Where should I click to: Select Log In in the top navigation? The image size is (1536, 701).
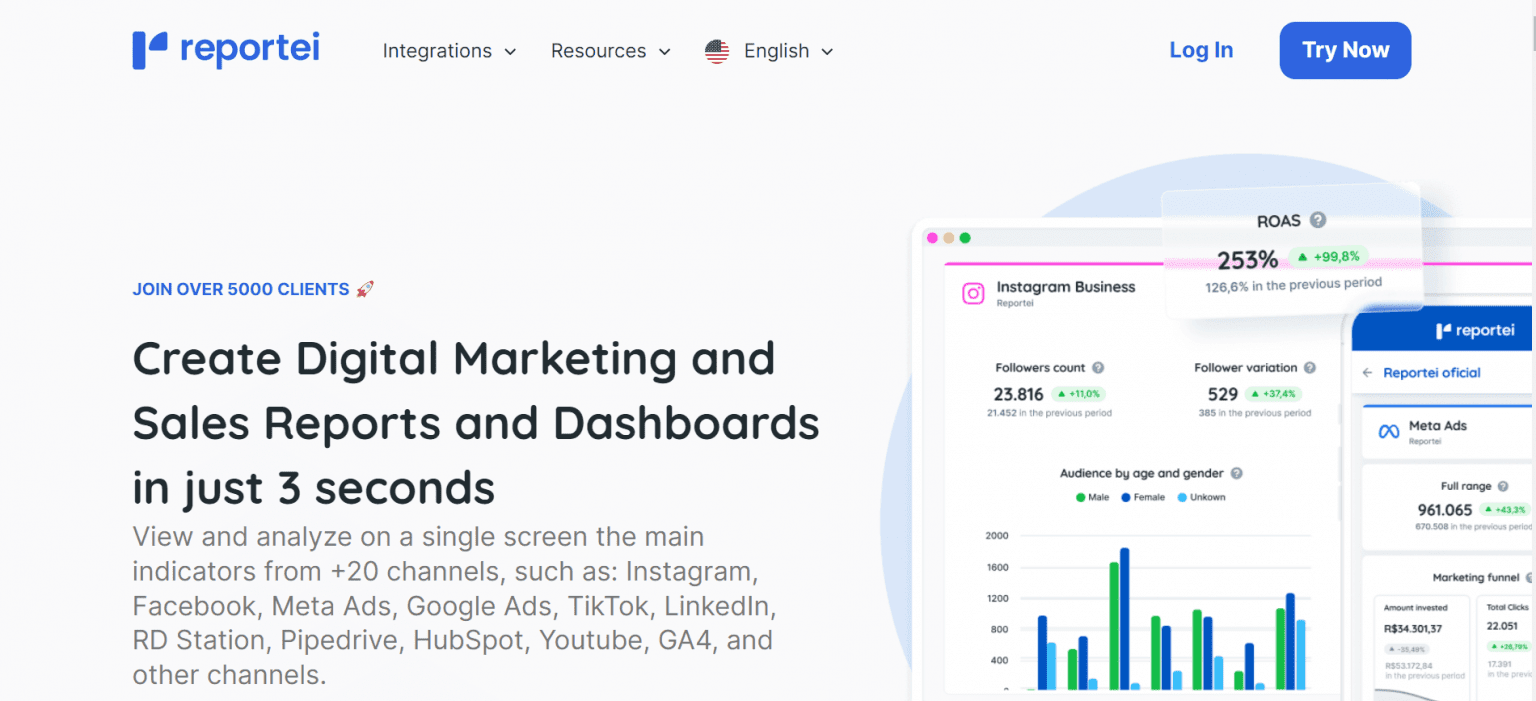point(1201,50)
